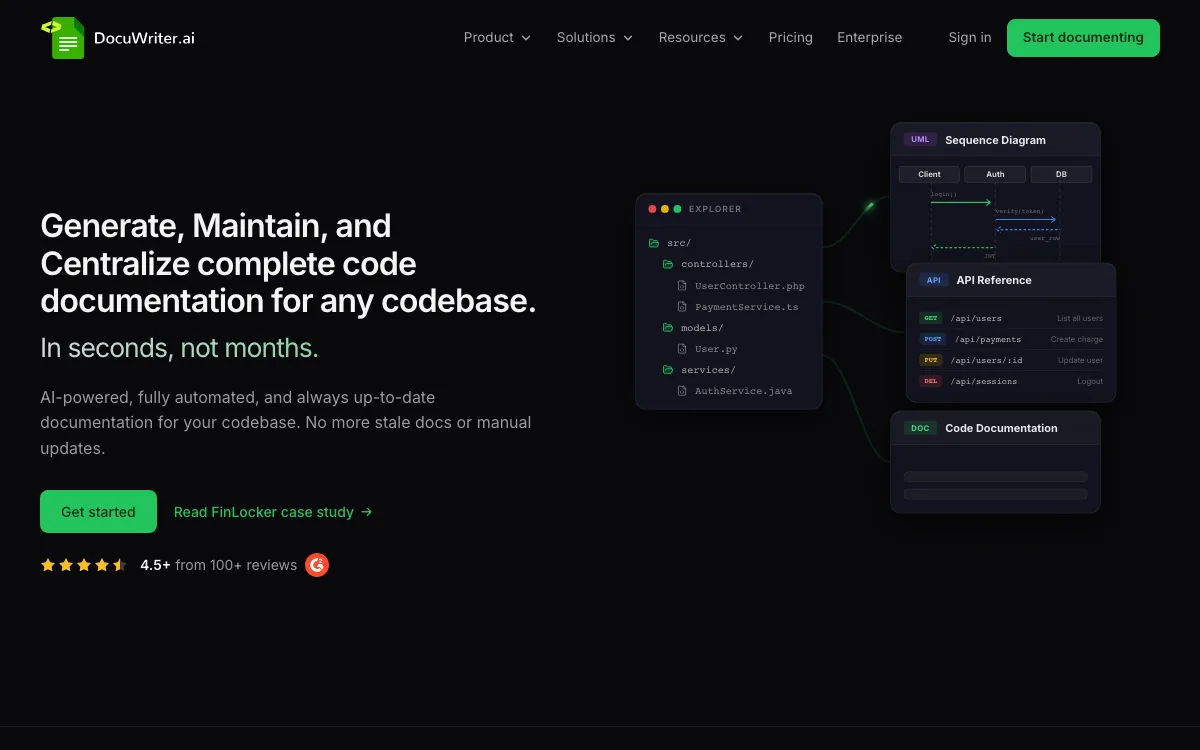
Task: Click the DB box in sequence diagram
Action: [x=1061, y=174]
